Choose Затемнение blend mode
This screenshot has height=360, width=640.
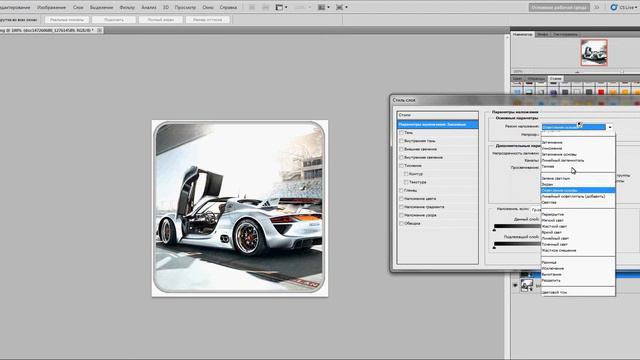578,142
